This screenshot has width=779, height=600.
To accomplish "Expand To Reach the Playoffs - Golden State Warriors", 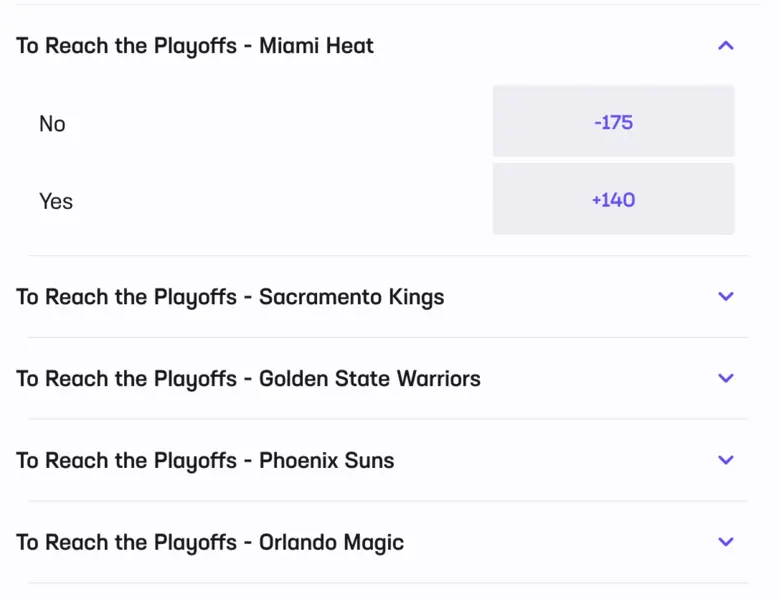I will [248, 379].
